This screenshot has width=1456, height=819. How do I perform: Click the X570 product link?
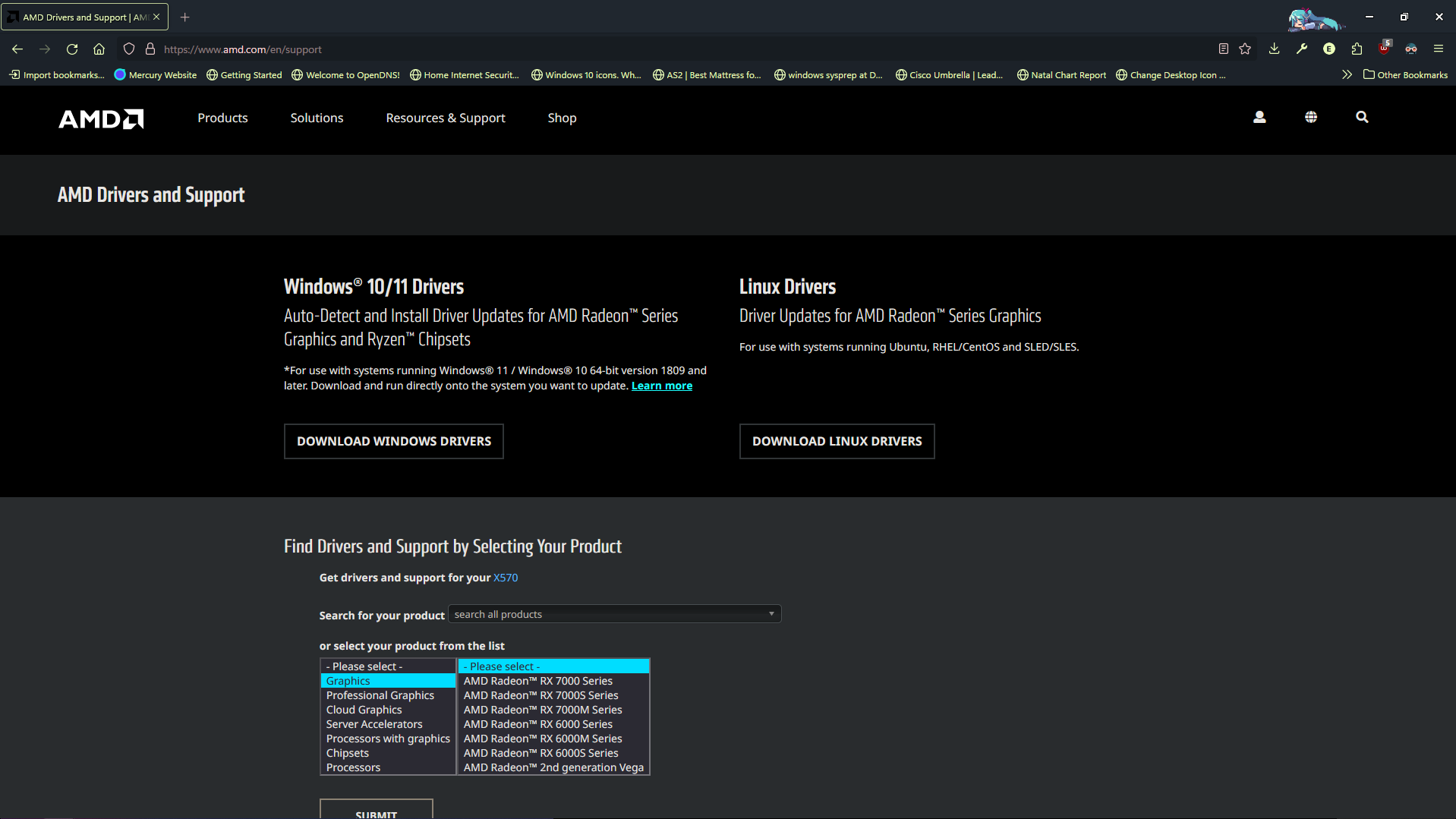tap(506, 578)
